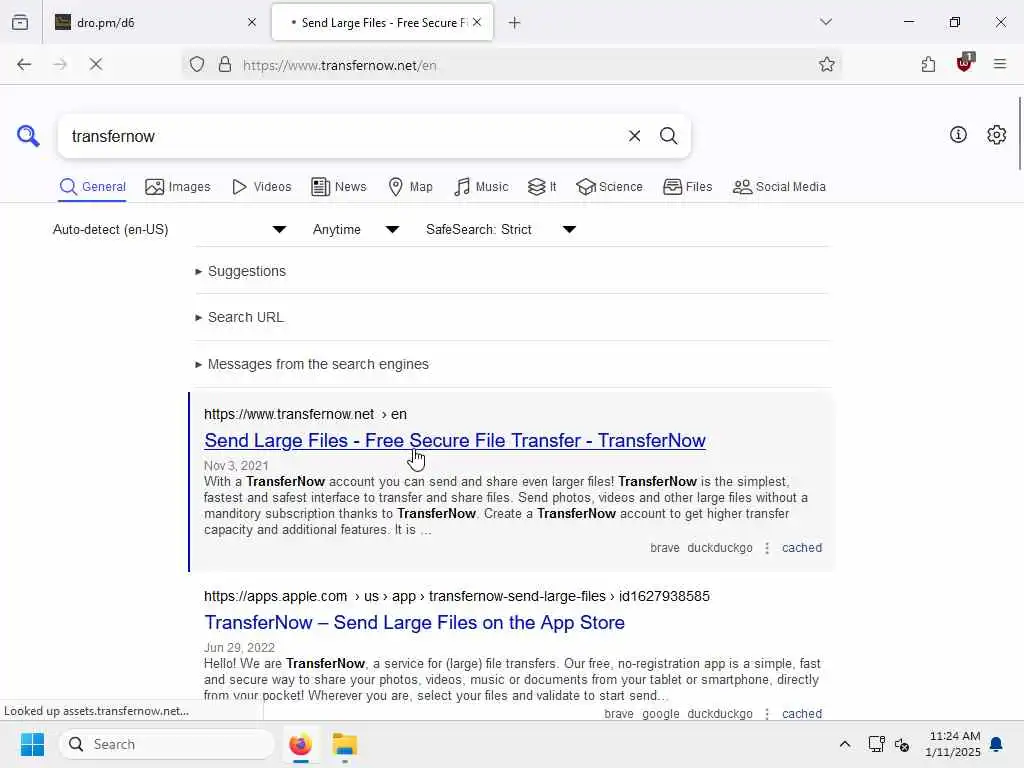Open the muted volume tray icon
The image size is (1024, 768).
point(902,744)
